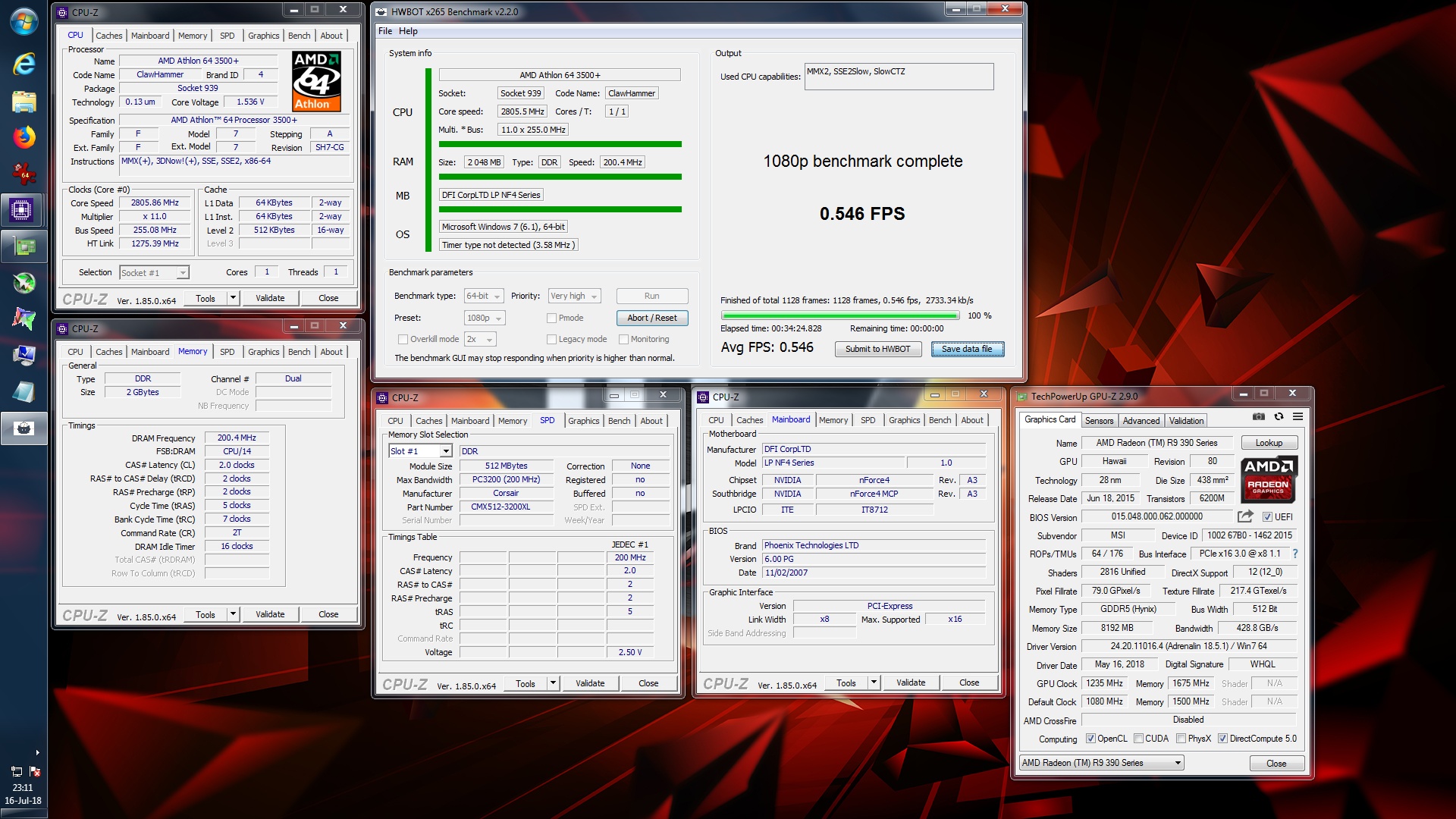Click GPU-Z refresh arrows icon

click(x=1279, y=416)
